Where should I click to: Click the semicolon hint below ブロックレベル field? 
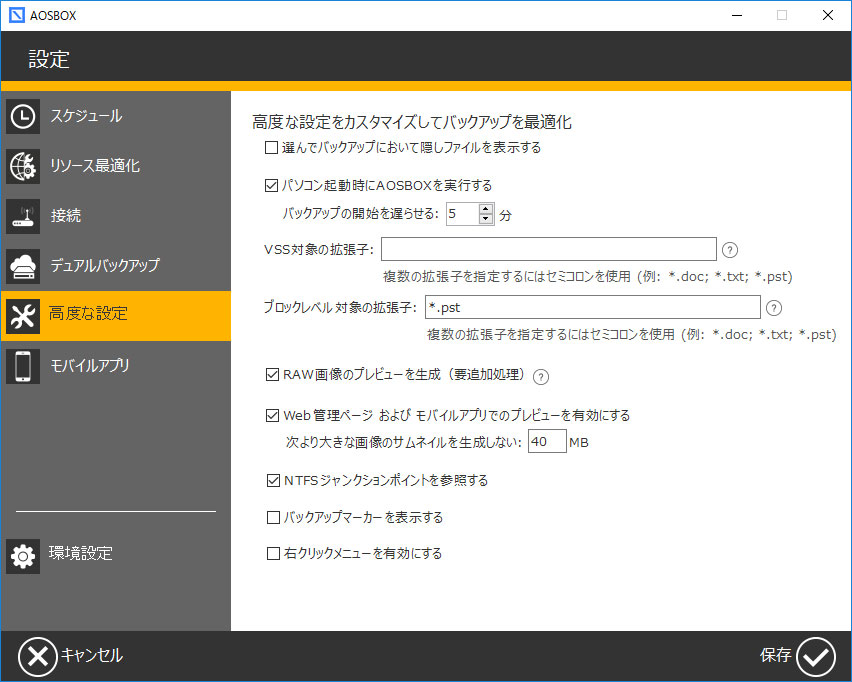[632, 335]
